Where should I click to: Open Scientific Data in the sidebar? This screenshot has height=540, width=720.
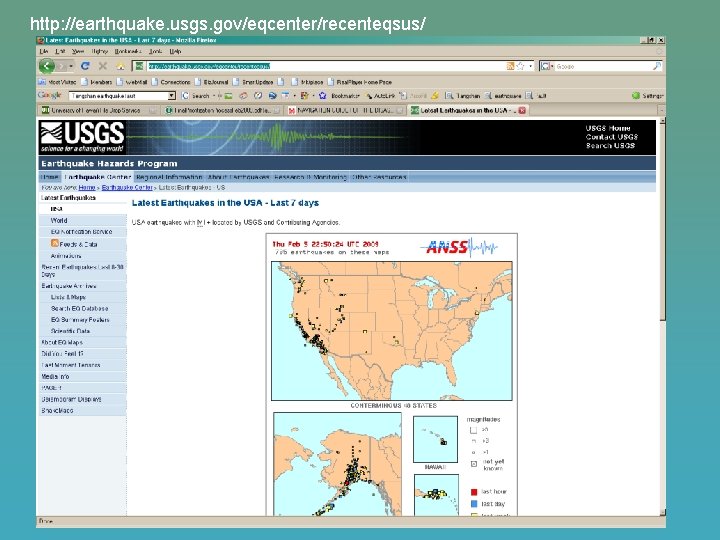point(83,331)
